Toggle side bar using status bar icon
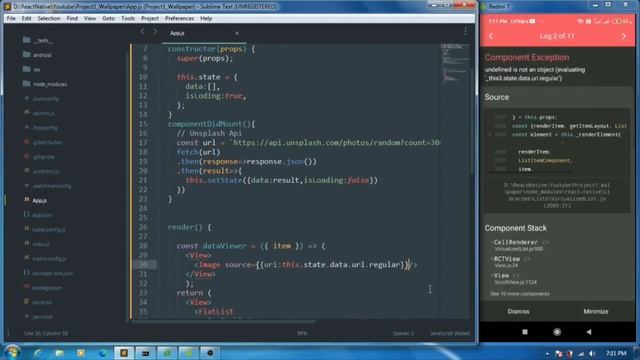This screenshot has height=360, width=640. click(9, 333)
